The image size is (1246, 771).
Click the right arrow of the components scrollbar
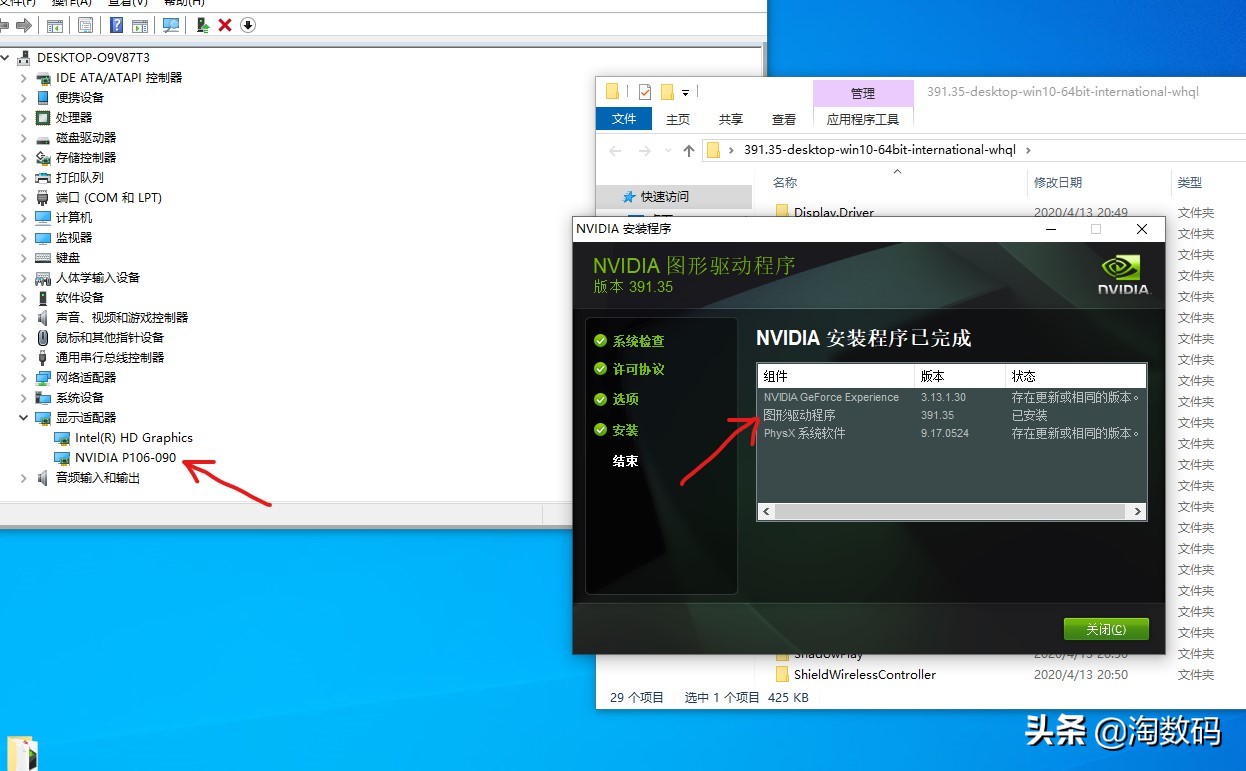(x=1140, y=511)
